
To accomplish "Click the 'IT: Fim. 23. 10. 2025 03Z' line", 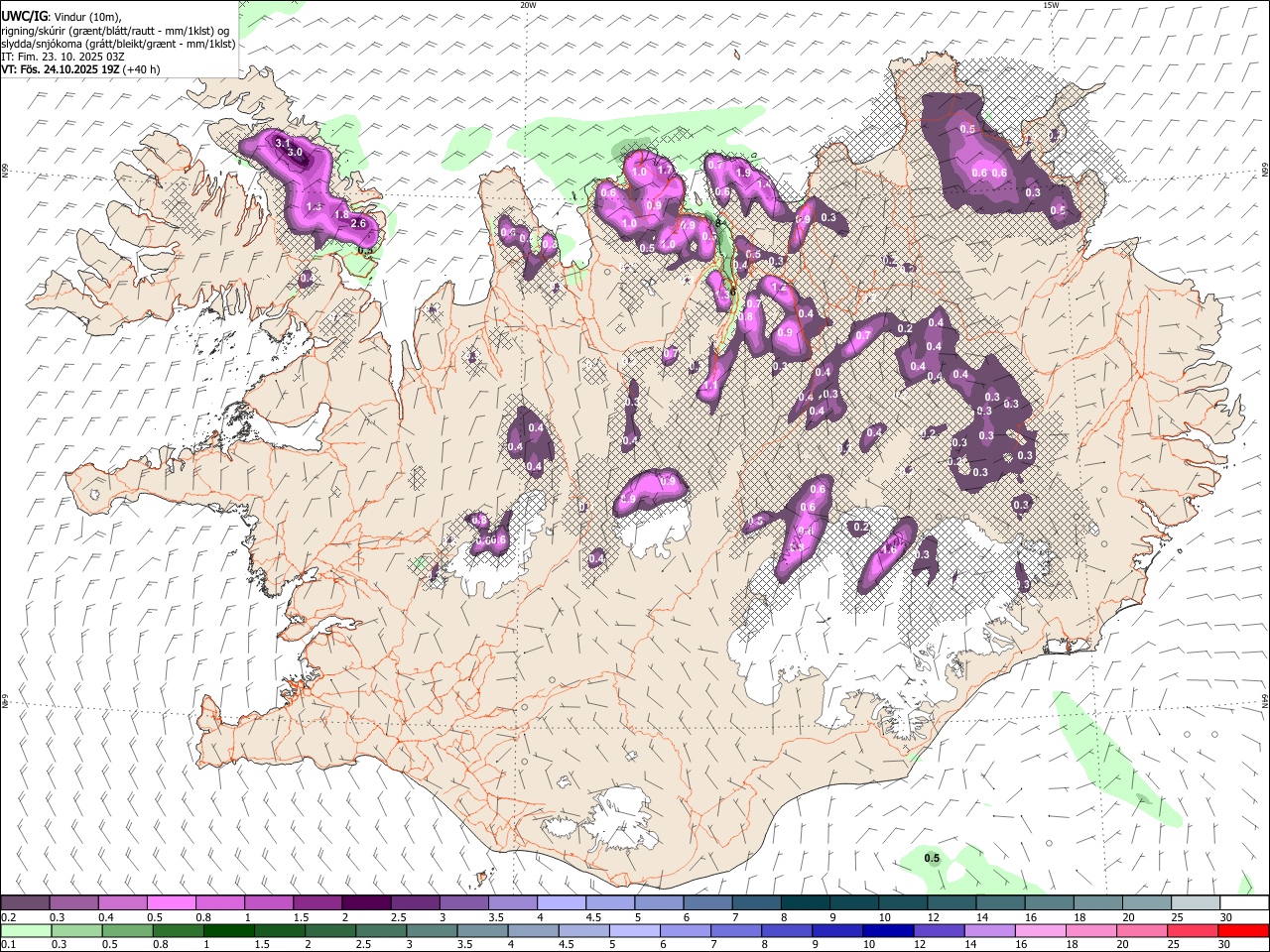I will pos(63,57).
